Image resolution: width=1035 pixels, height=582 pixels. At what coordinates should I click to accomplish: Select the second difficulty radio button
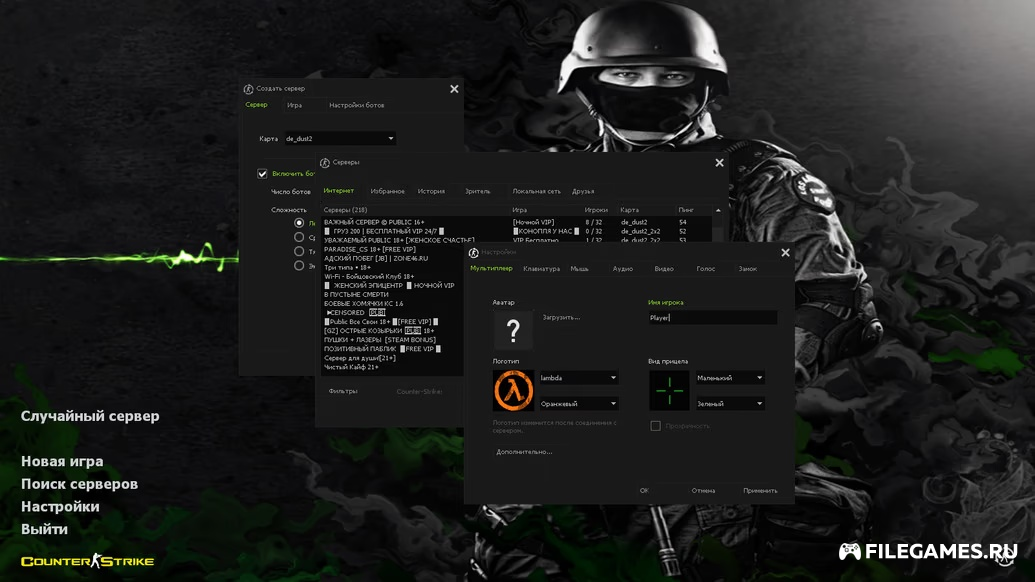pos(299,237)
